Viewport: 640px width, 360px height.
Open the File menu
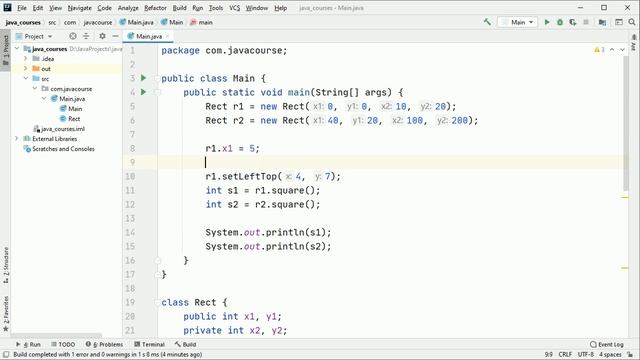tap(22, 8)
